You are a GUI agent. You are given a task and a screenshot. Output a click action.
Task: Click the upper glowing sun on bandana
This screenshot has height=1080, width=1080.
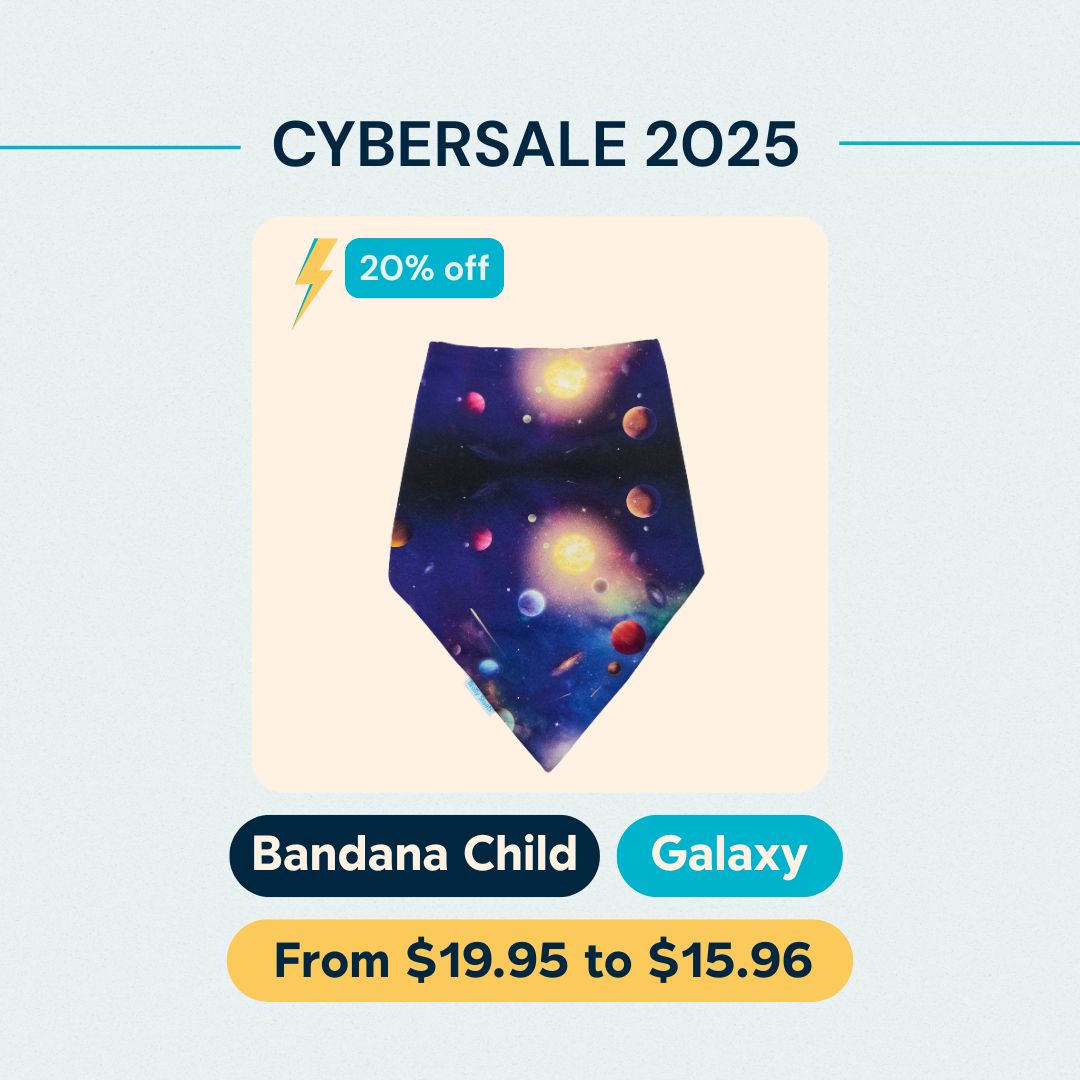[566, 378]
